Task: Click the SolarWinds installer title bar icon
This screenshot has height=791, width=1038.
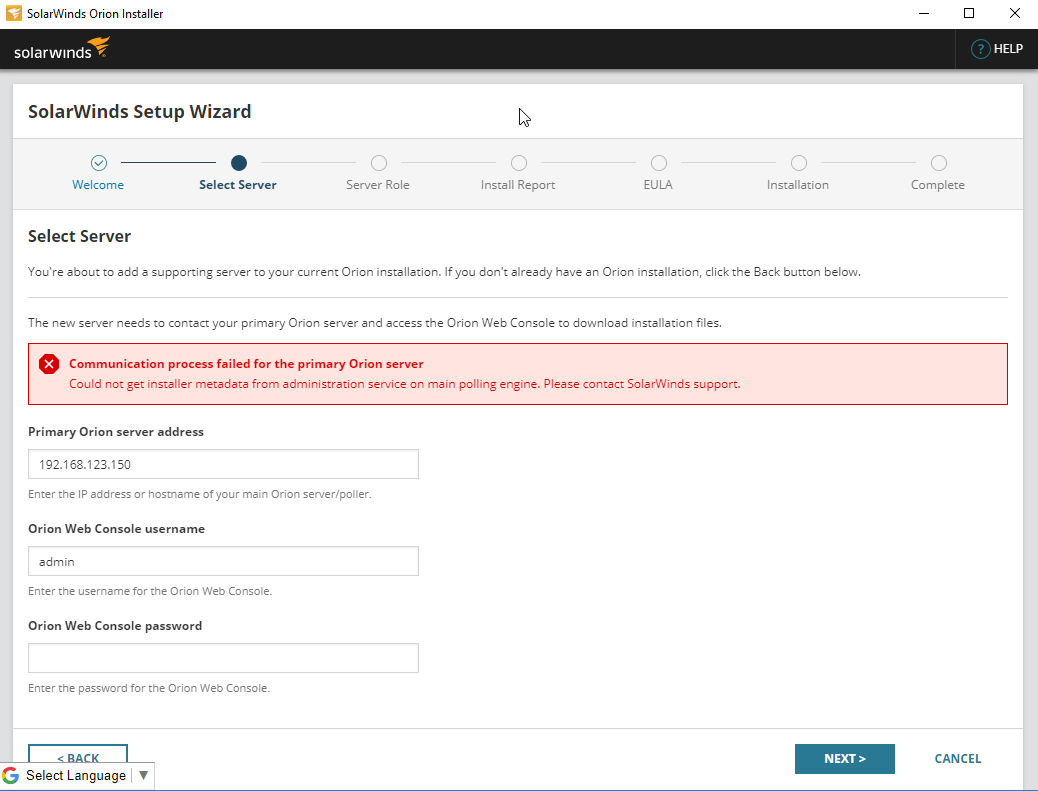Action: (13, 13)
